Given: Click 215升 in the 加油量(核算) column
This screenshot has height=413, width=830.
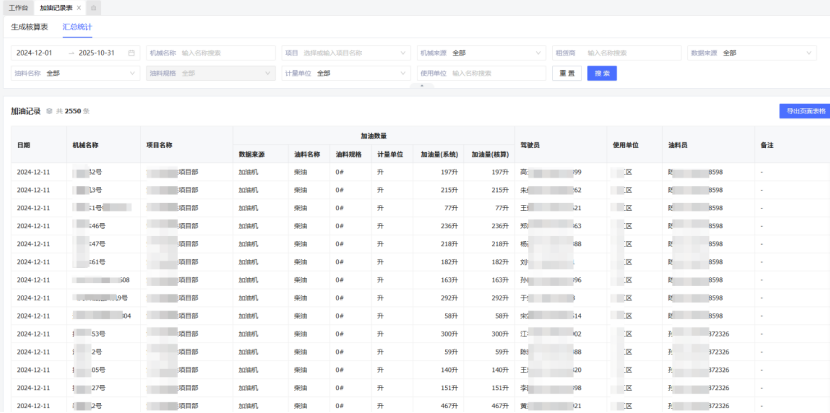Looking at the screenshot, I should pyautogui.click(x=500, y=190).
